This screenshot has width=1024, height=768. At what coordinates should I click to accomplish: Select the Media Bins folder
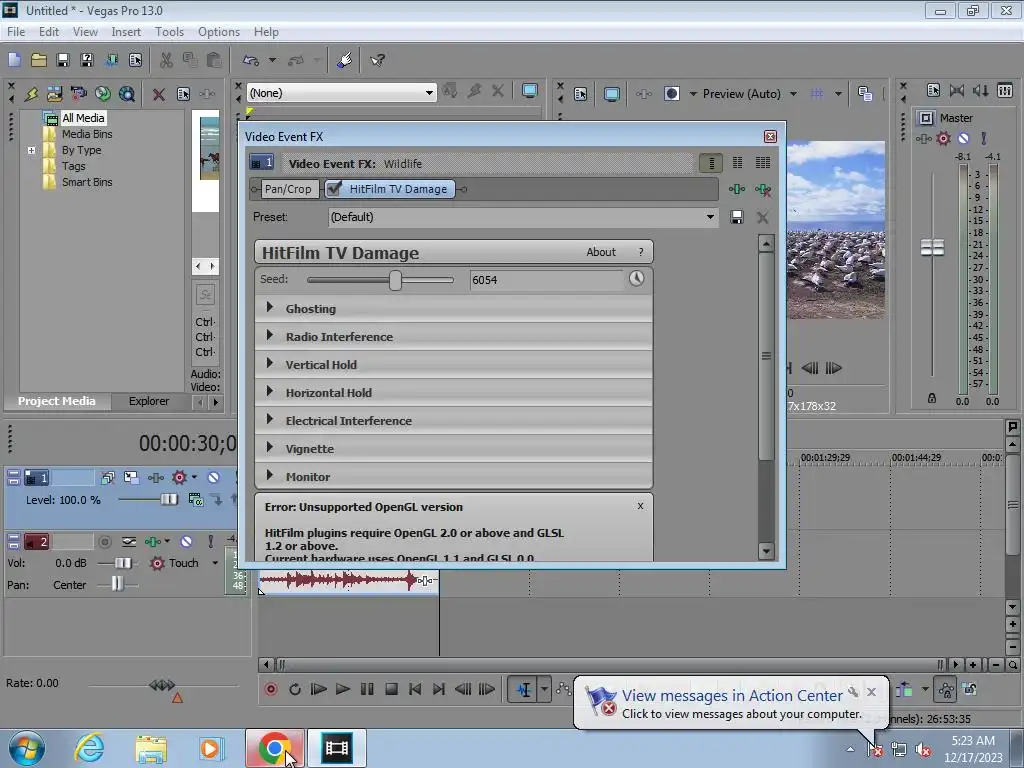click(87, 134)
